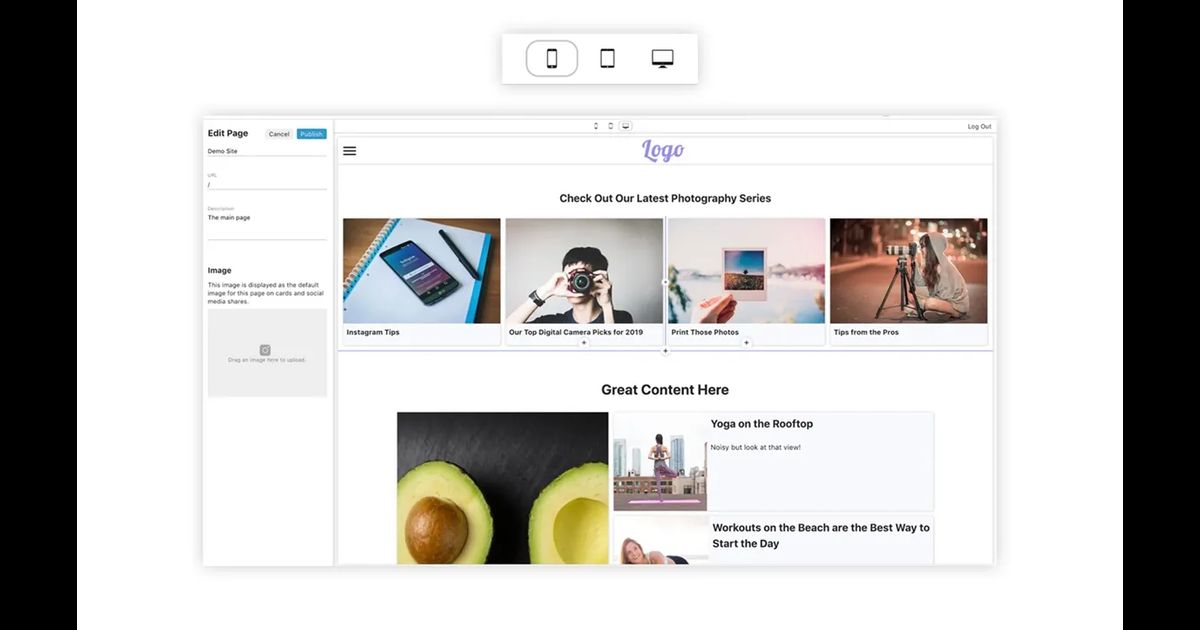Toggle tablet view with the mini tablet icon
This screenshot has width=1200, height=630.
(610, 126)
